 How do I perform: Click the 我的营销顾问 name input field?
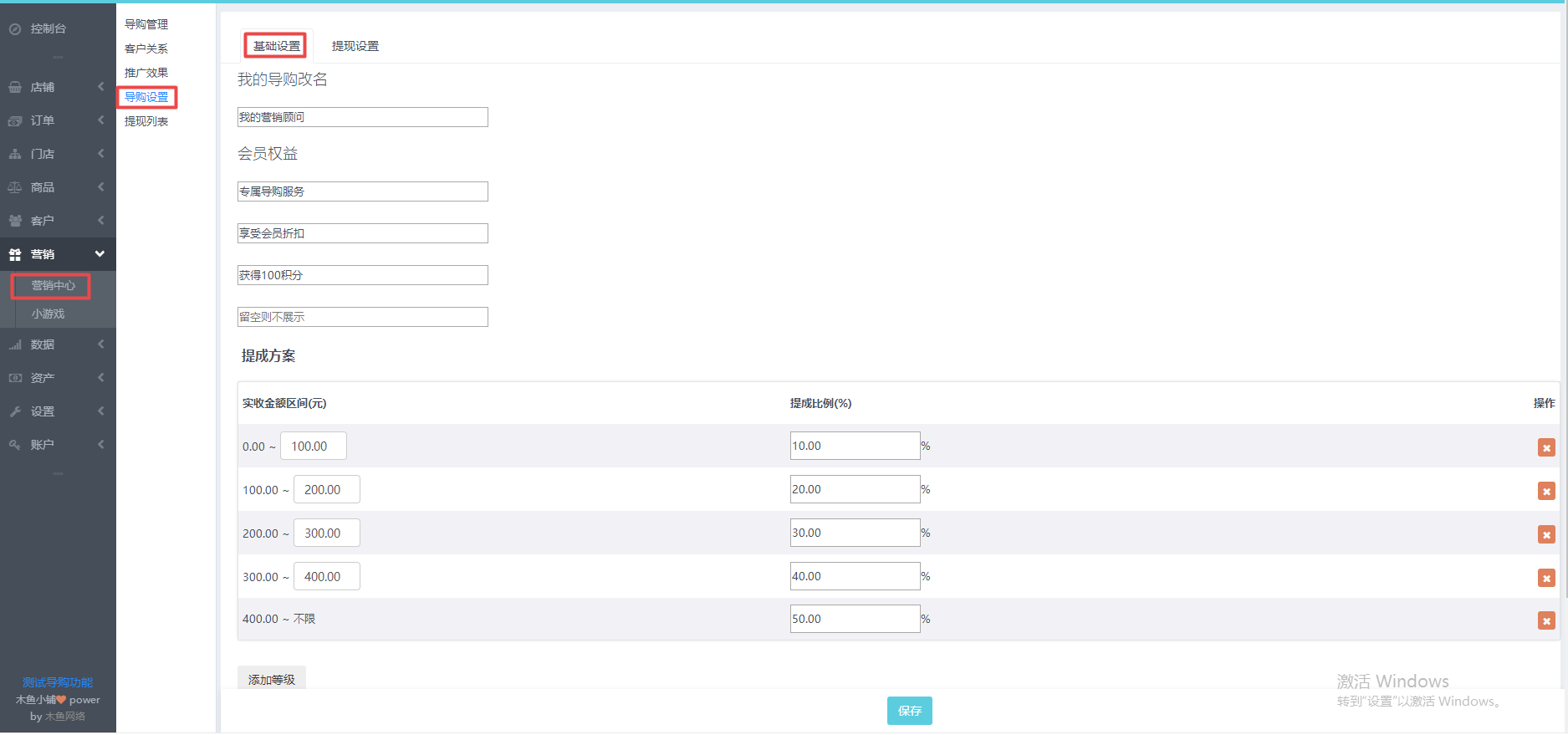point(362,117)
